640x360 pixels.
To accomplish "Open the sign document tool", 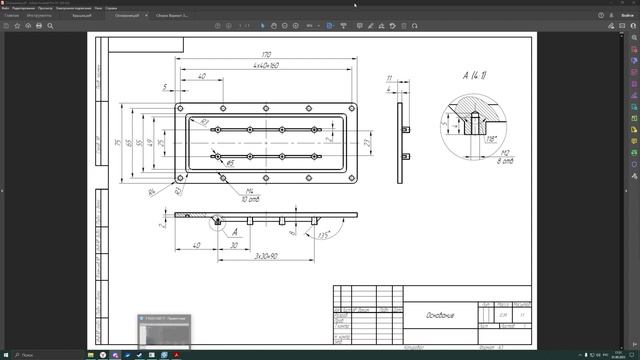I will point(381,26).
